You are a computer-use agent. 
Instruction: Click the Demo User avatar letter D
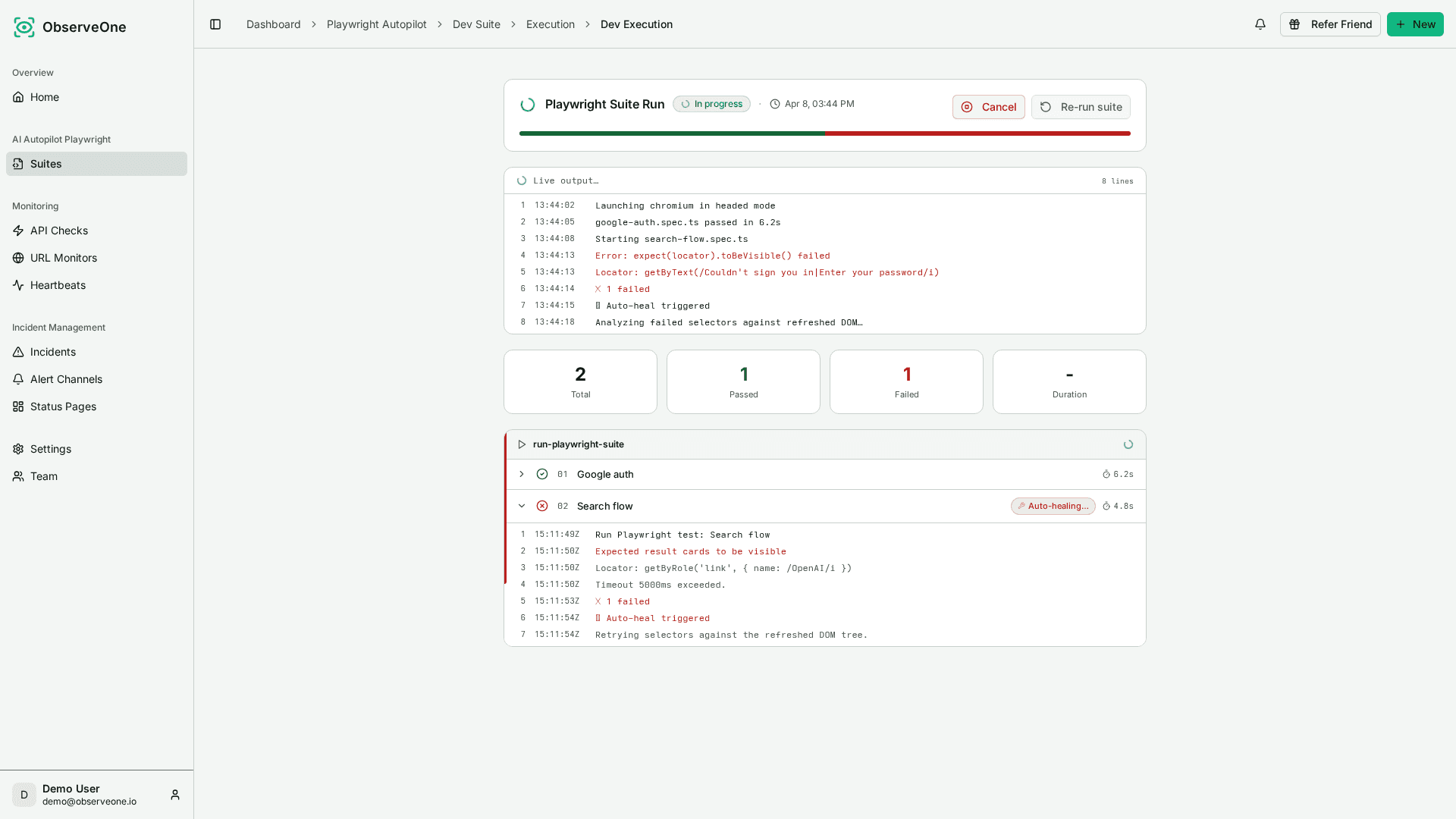coord(24,795)
